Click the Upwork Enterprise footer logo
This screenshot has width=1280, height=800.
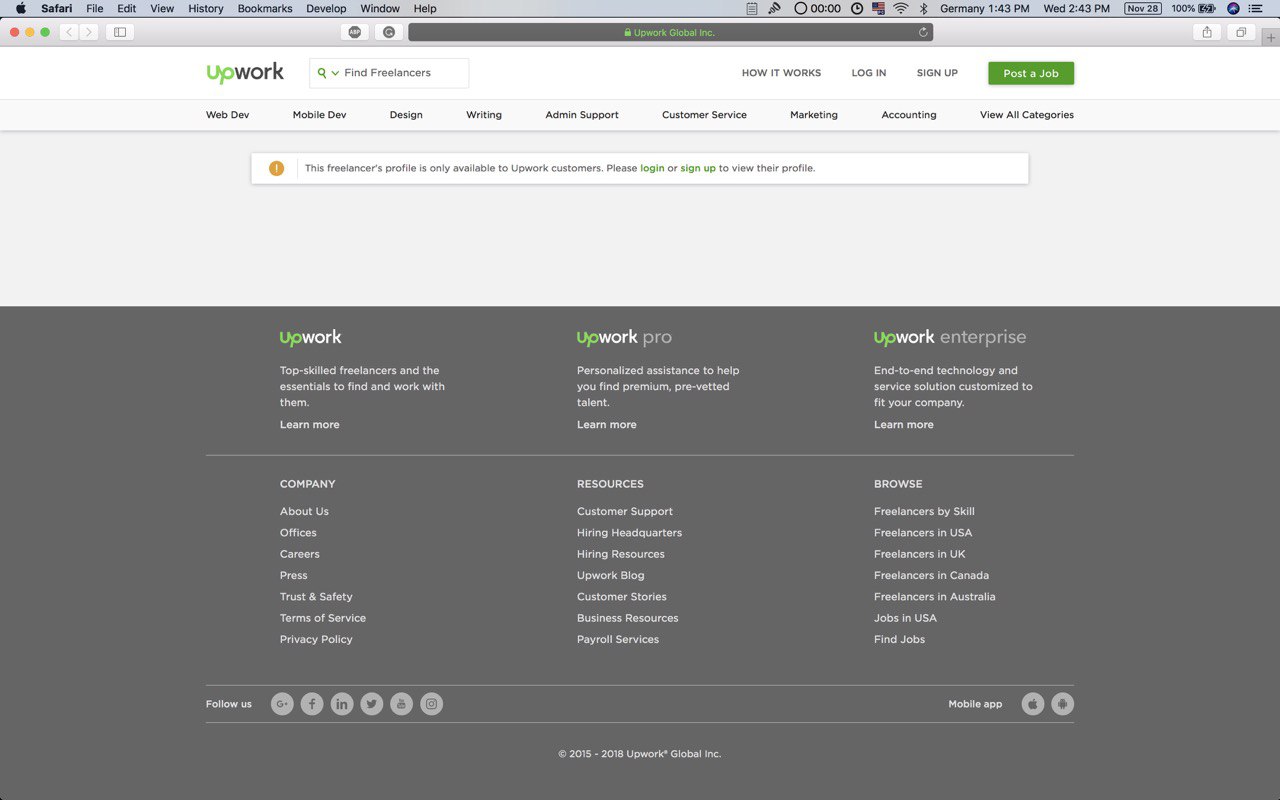[x=950, y=338]
